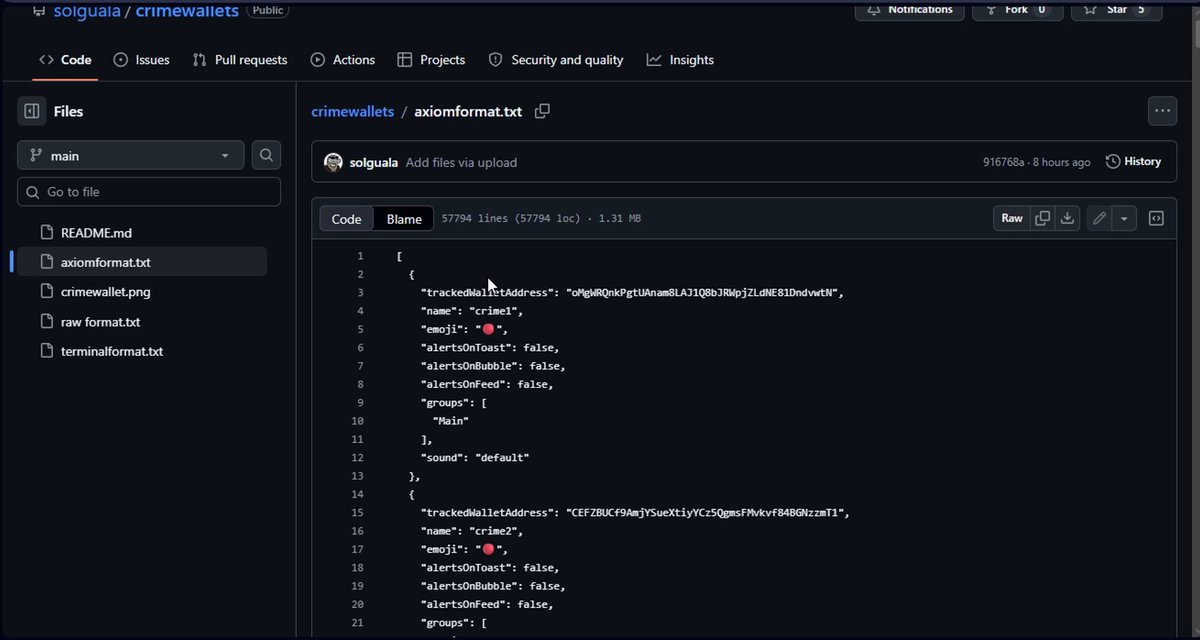
Task: Switch to Blame view
Action: 404,219
